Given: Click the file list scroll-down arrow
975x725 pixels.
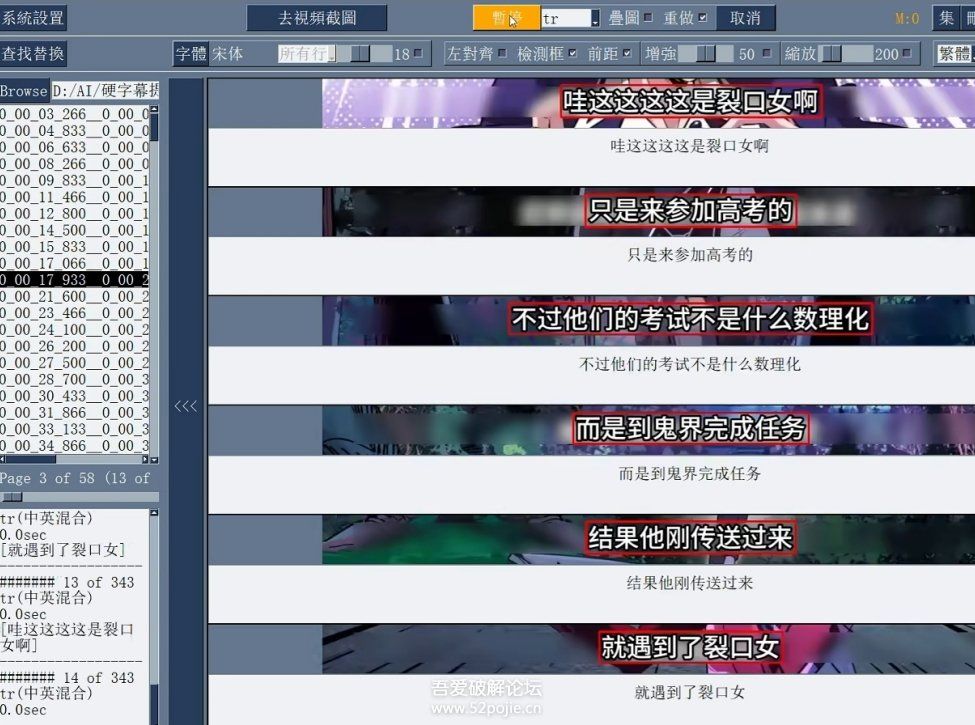Looking at the screenshot, I should [x=154, y=460].
